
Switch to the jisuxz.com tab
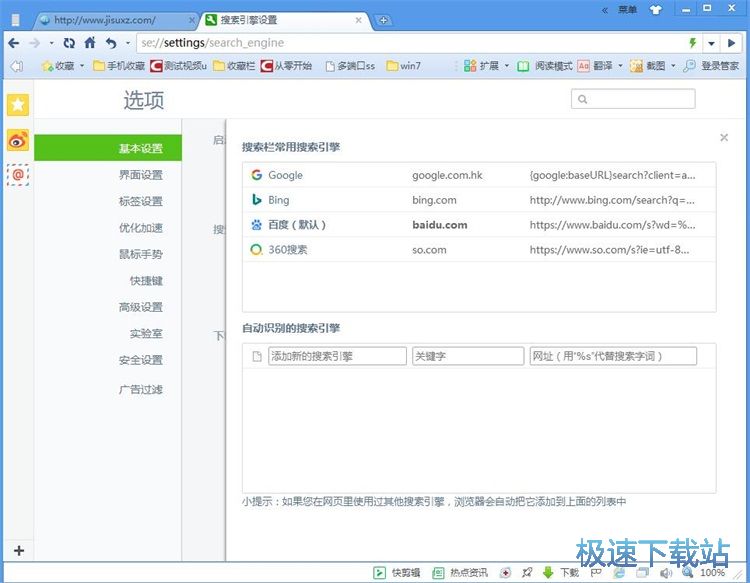tap(110, 20)
